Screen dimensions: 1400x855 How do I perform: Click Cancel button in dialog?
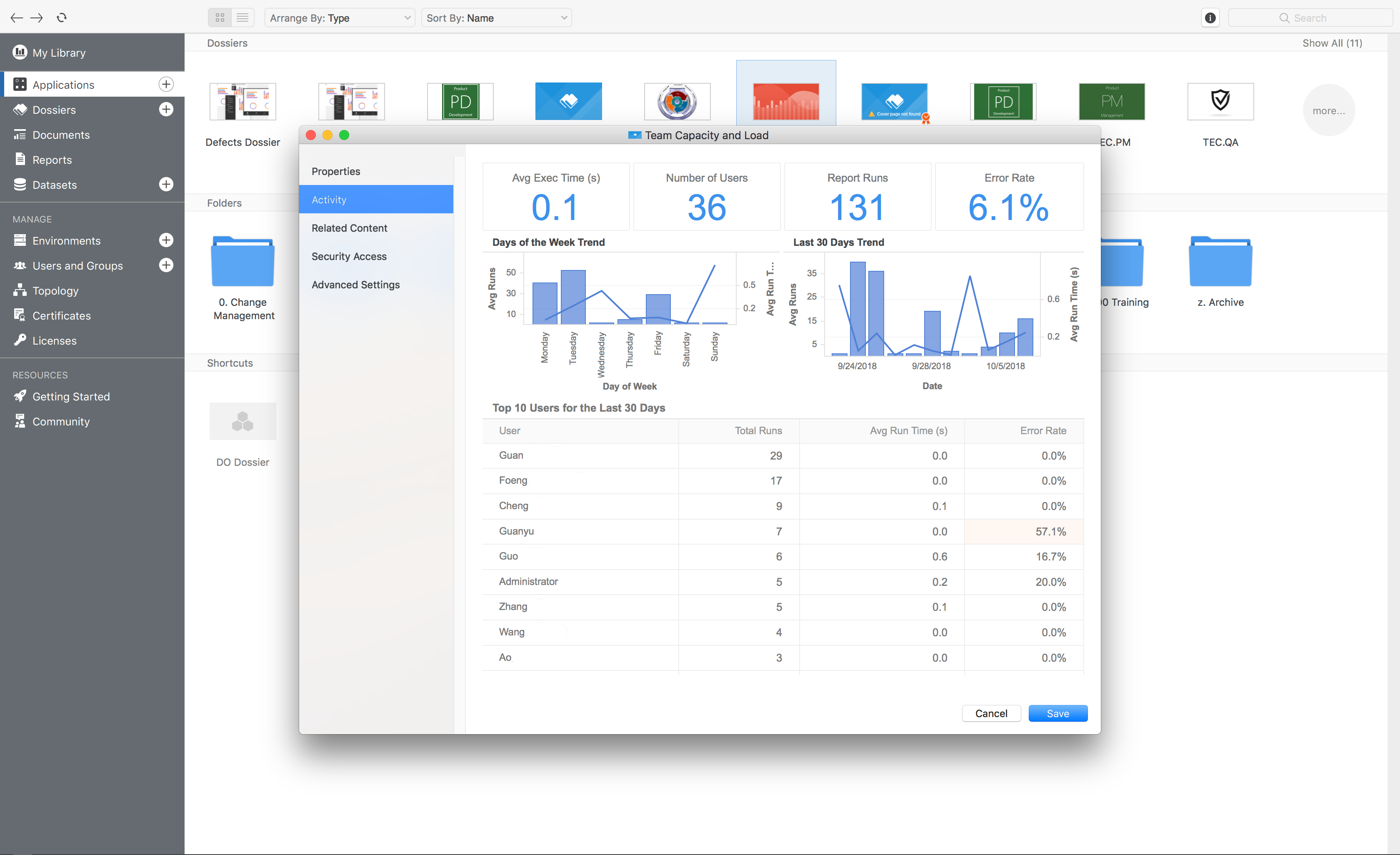991,713
